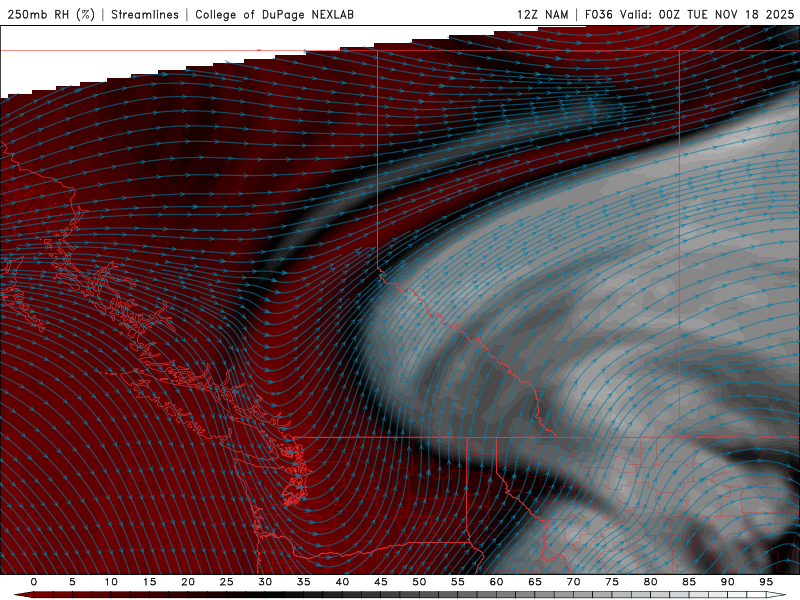Click the '65' value on the color scale
Image resolution: width=800 pixels, height=600 pixels.
535,582
